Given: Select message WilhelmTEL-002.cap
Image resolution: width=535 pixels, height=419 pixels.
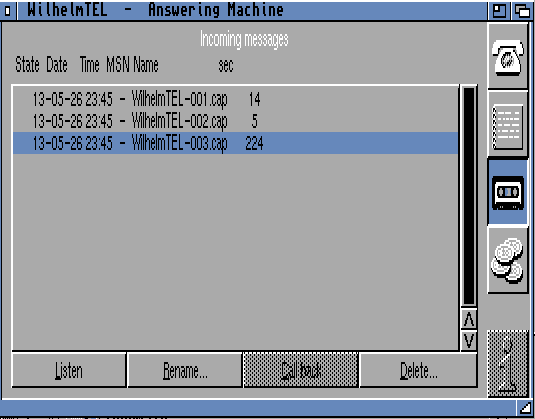Looking at the screenshot, I should (235, 121).
